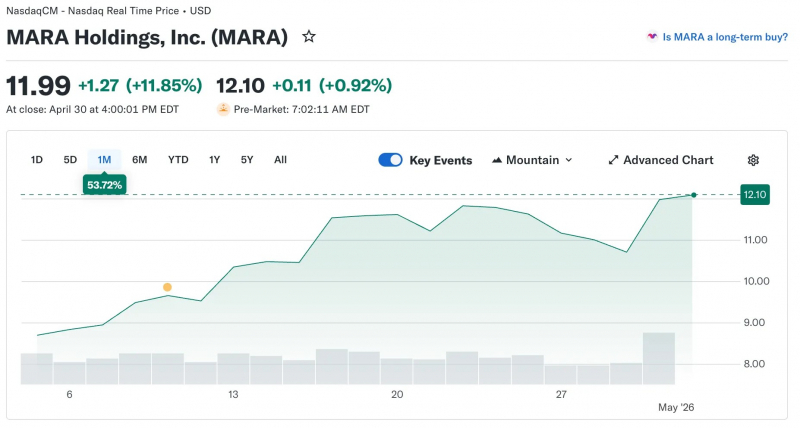Click the 9.00 y-axis label

(754, 322)
